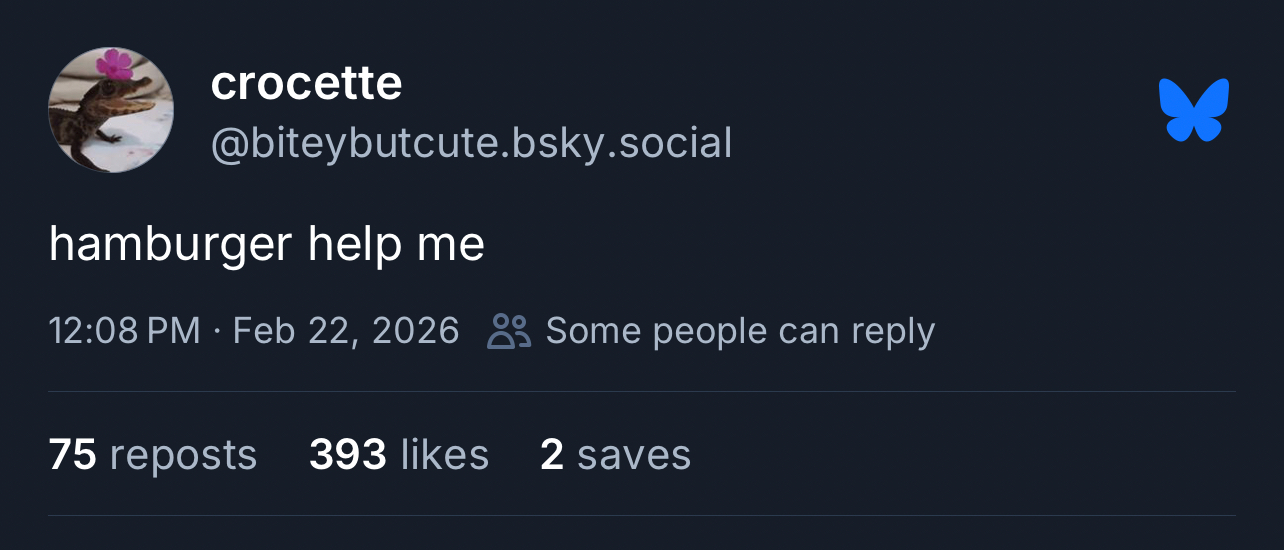Click the saves count number 2
The height and width of the screenshot is (550, 1284).
click(x=552, y=455)
